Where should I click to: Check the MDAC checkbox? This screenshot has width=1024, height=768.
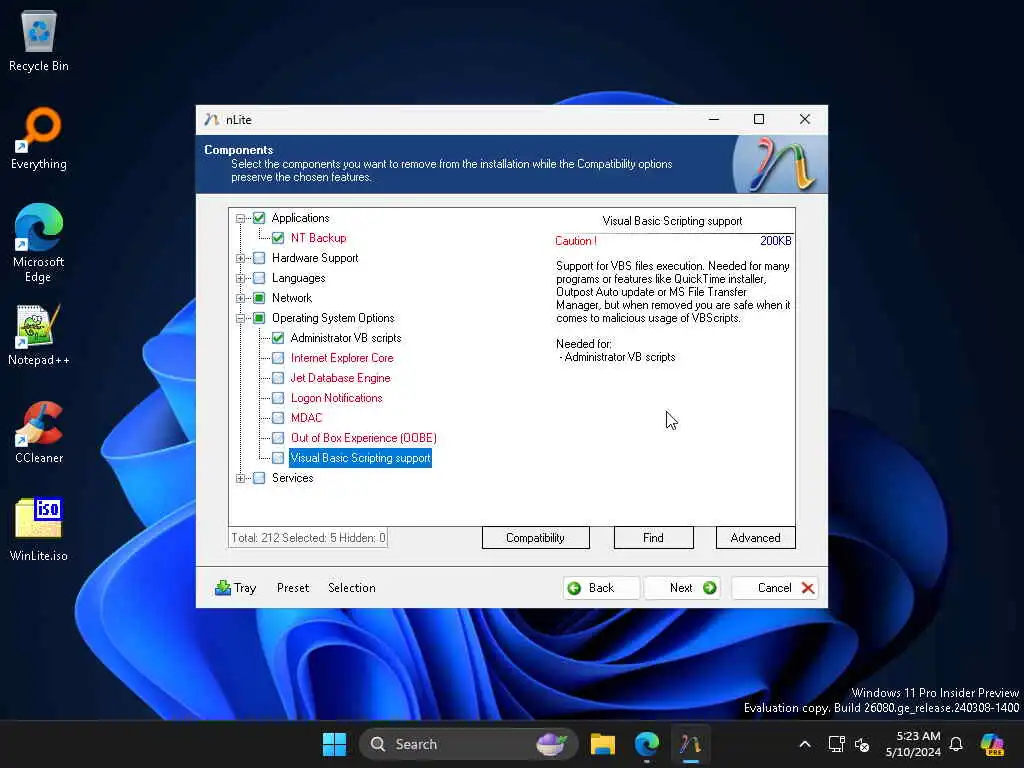(x=278, y=418)
